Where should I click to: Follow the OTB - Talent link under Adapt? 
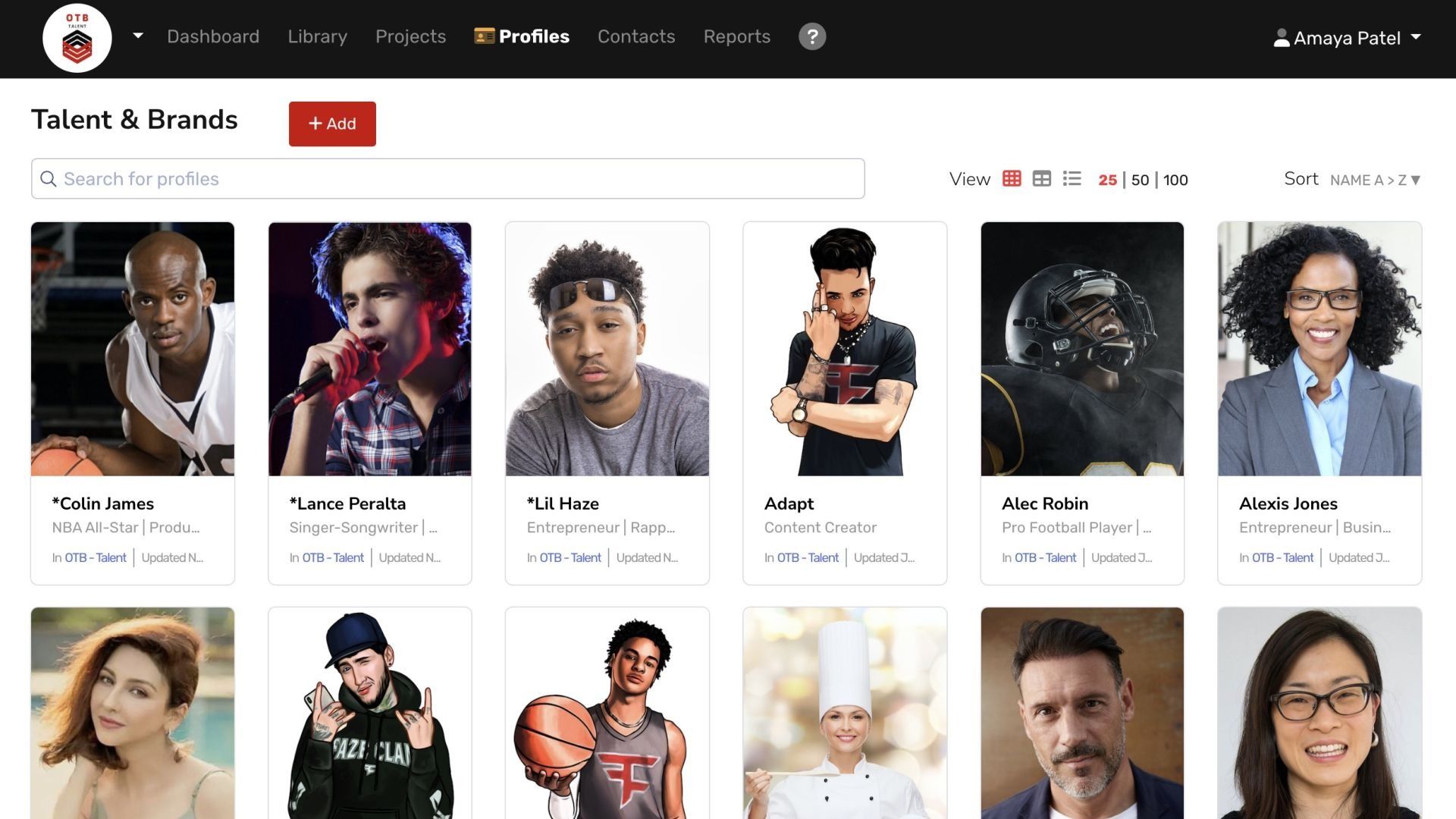[x=808, y=558]
